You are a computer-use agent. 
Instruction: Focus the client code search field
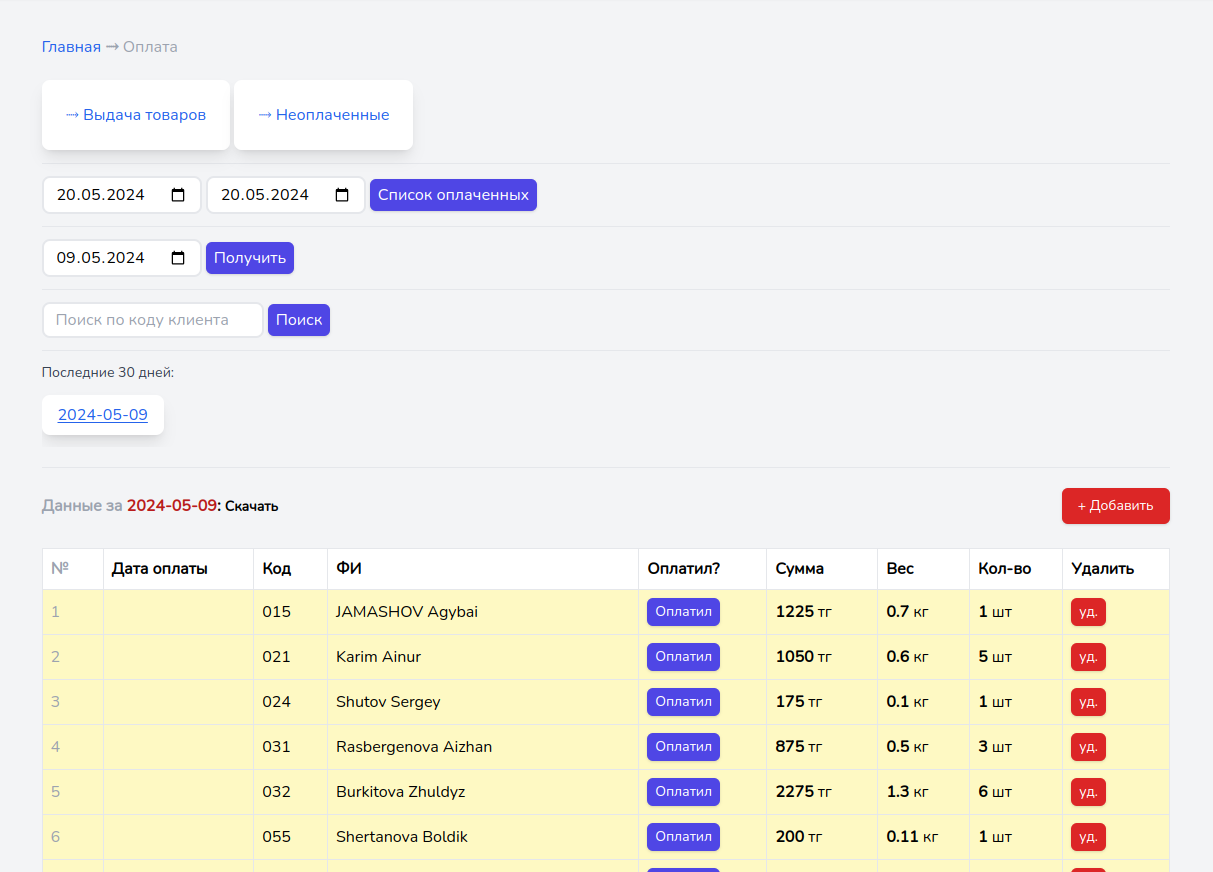[x=152, y=320]
